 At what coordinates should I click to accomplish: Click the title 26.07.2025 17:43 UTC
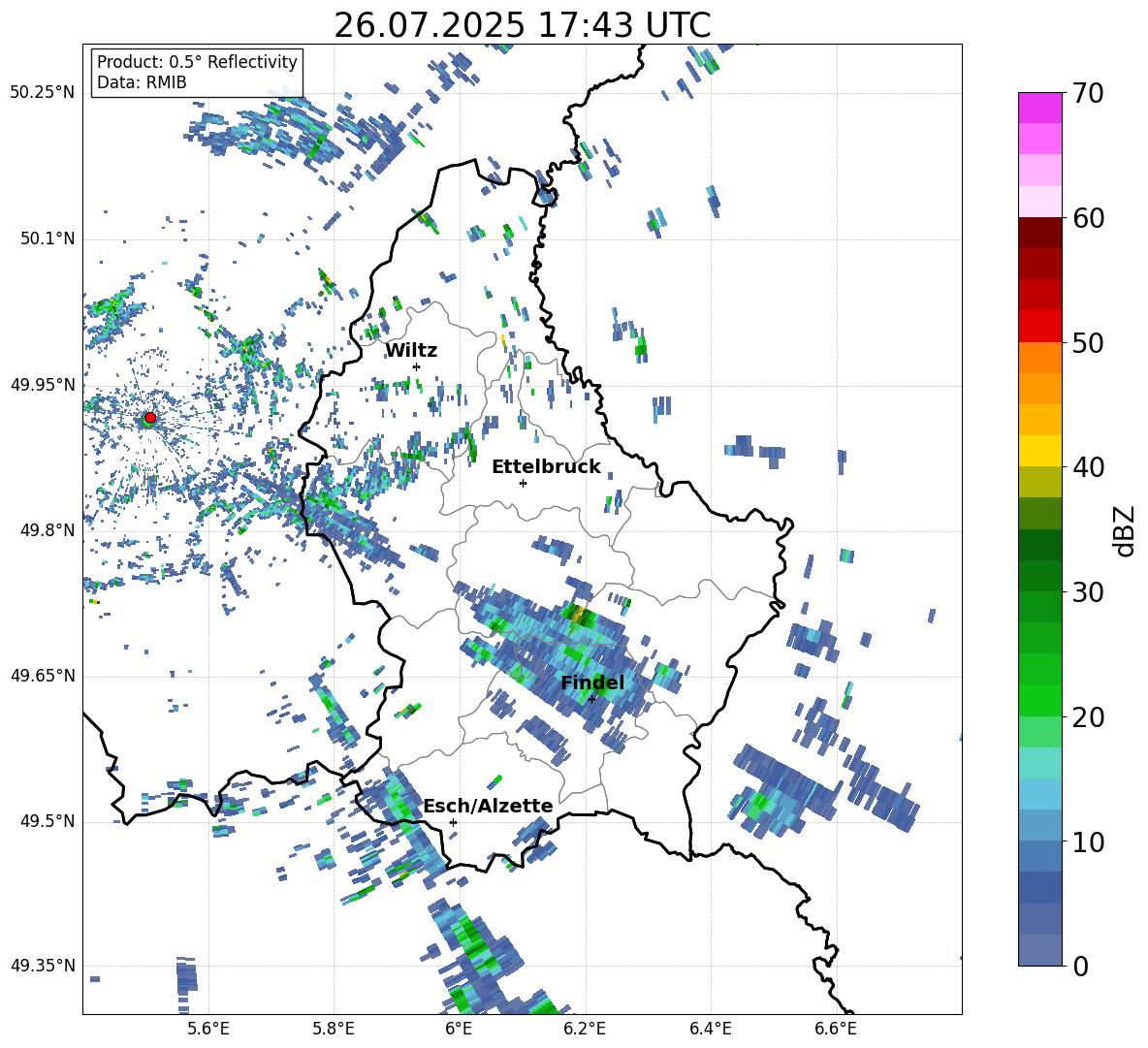coord(523,25)
